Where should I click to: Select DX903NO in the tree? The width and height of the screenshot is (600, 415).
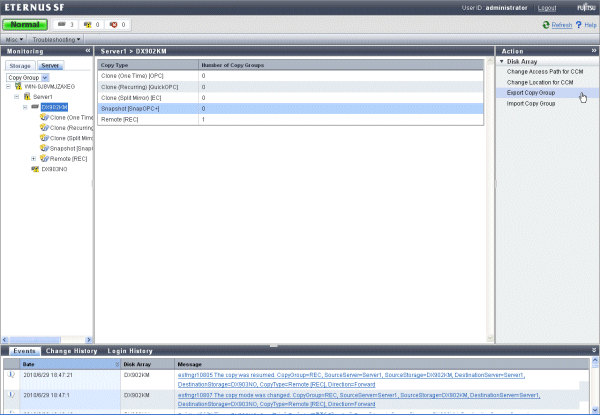point(54,169)
